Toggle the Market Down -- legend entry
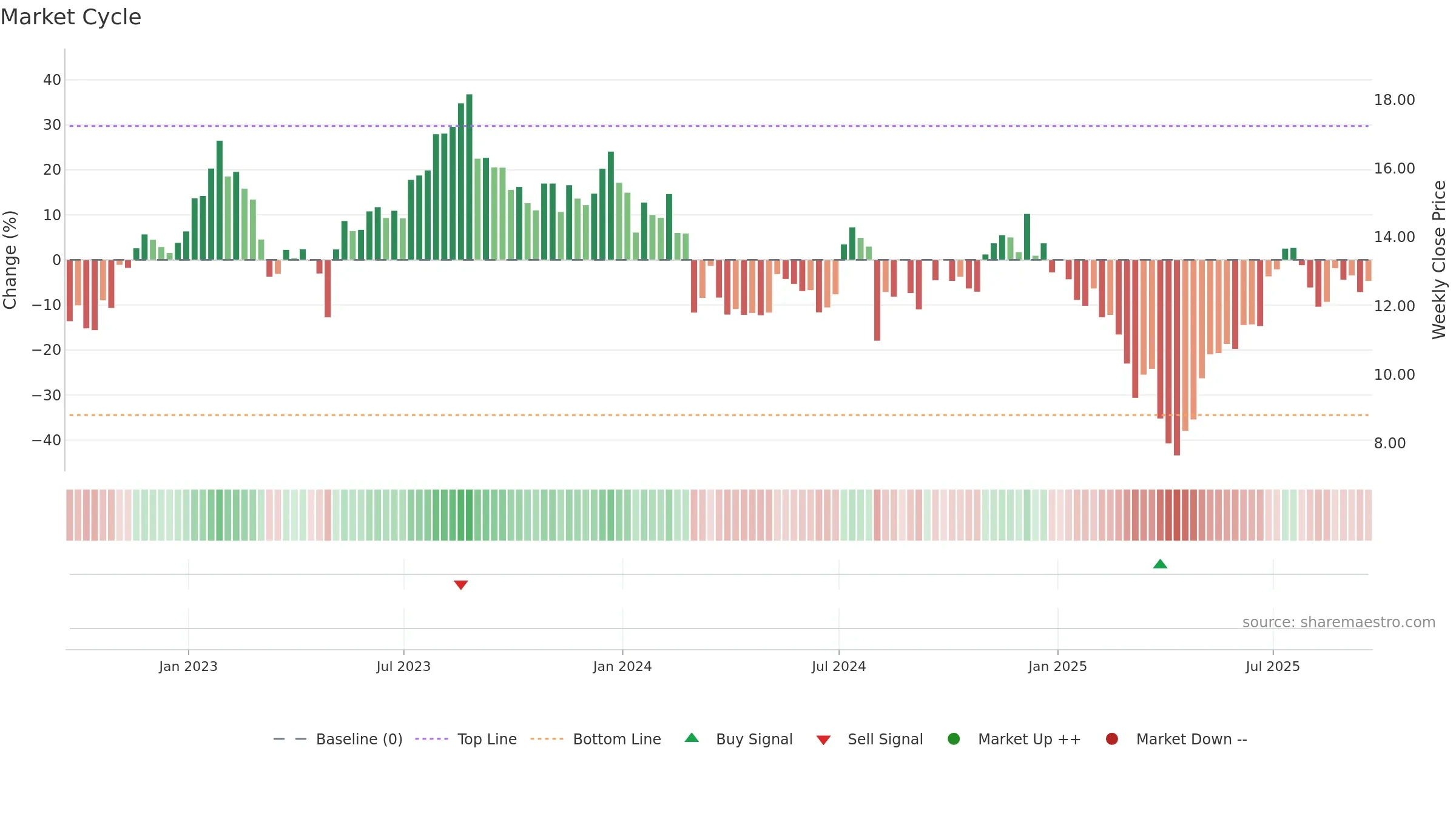1456x819 pixels. click(1176, 739)
